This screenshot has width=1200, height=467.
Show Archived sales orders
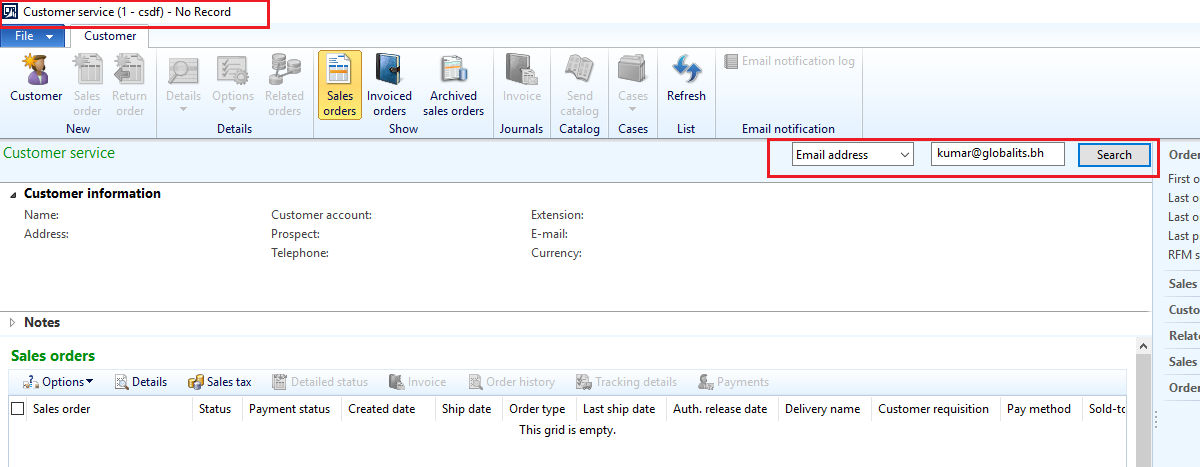point(453,85)
